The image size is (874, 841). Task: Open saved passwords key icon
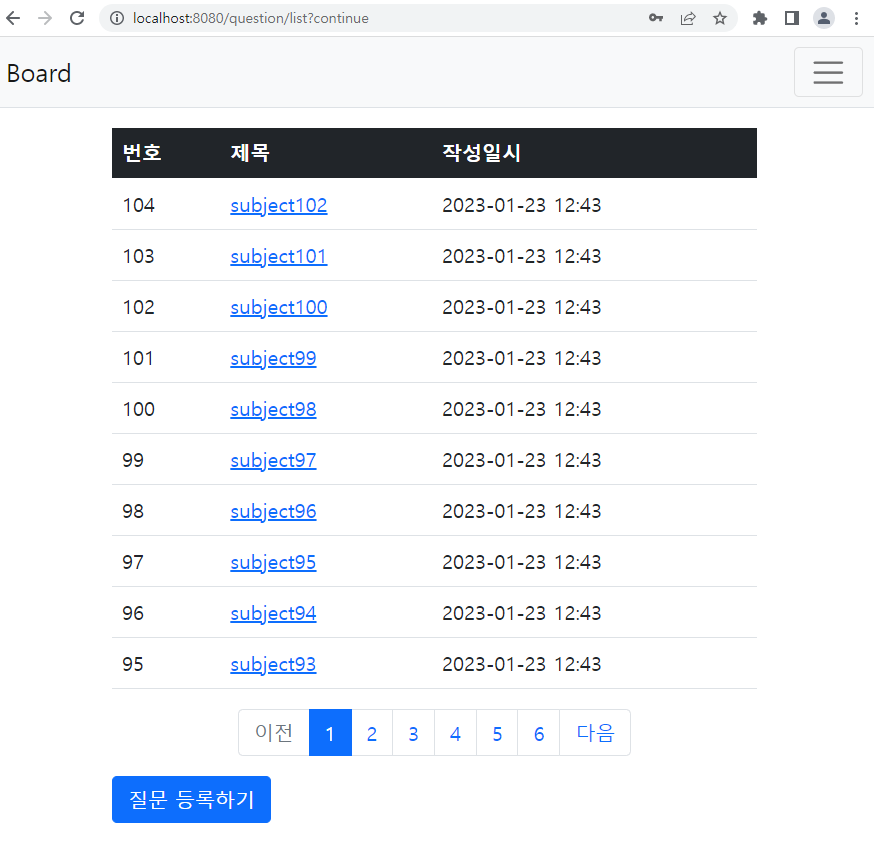(x=656, y=18)
